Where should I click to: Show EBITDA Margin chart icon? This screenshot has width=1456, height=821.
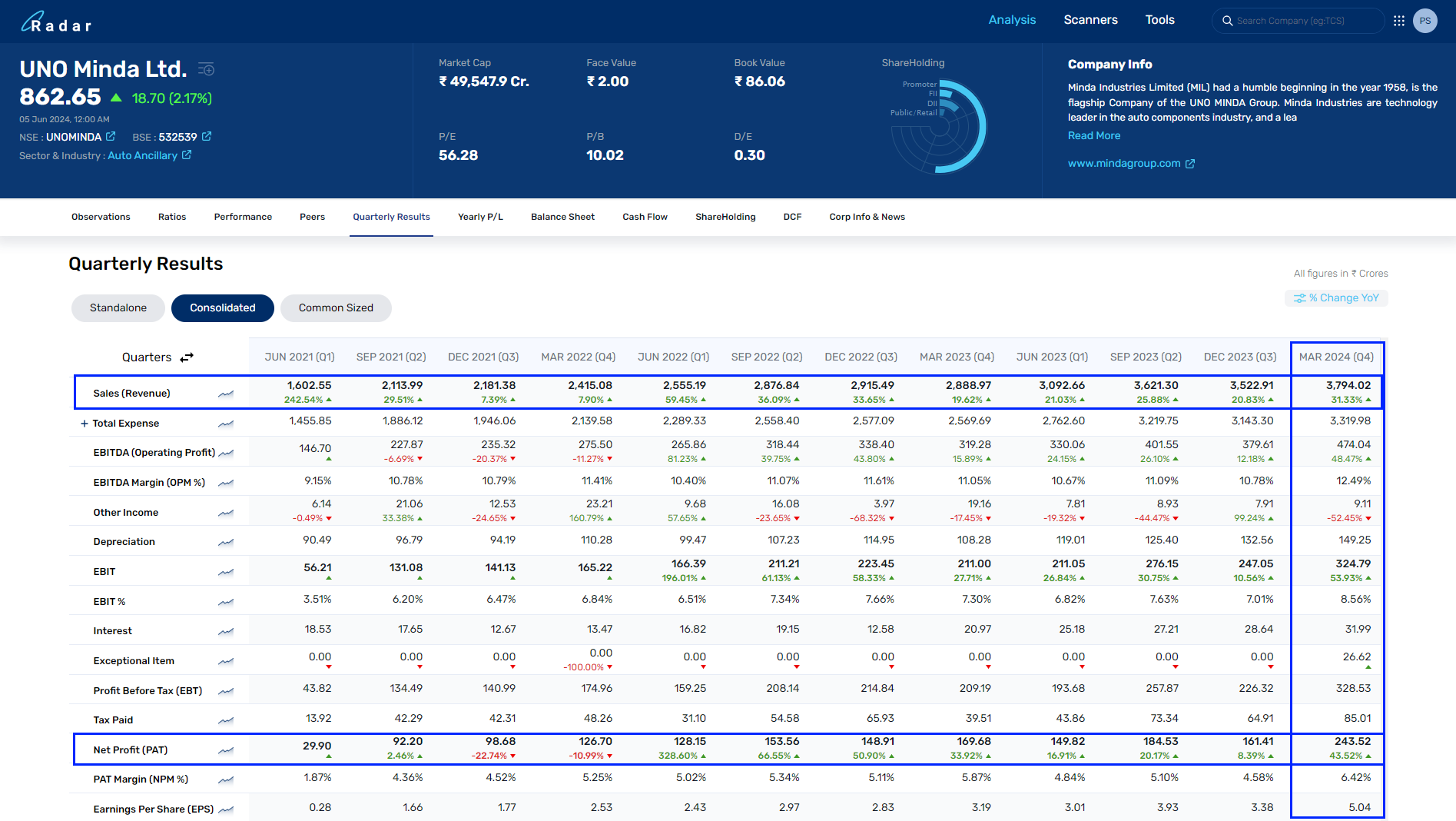pyautogui.click(x=226, y=483)
